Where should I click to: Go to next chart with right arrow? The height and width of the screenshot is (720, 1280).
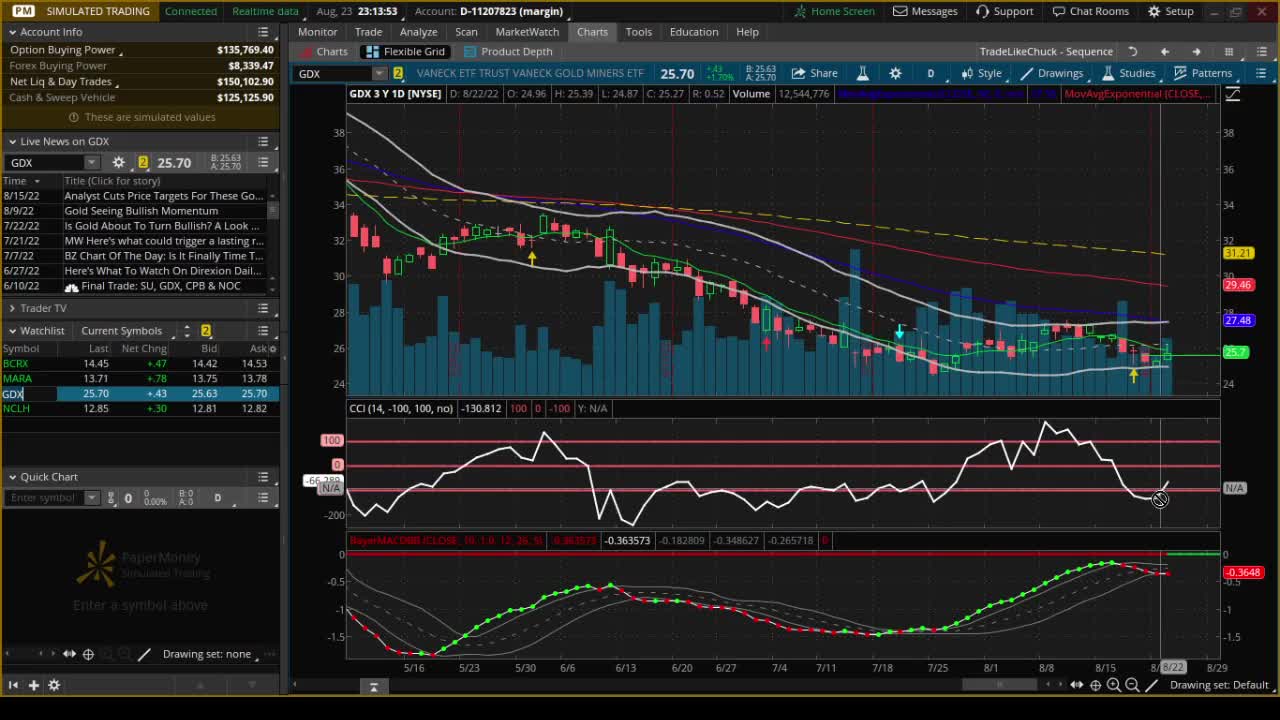1196,51
